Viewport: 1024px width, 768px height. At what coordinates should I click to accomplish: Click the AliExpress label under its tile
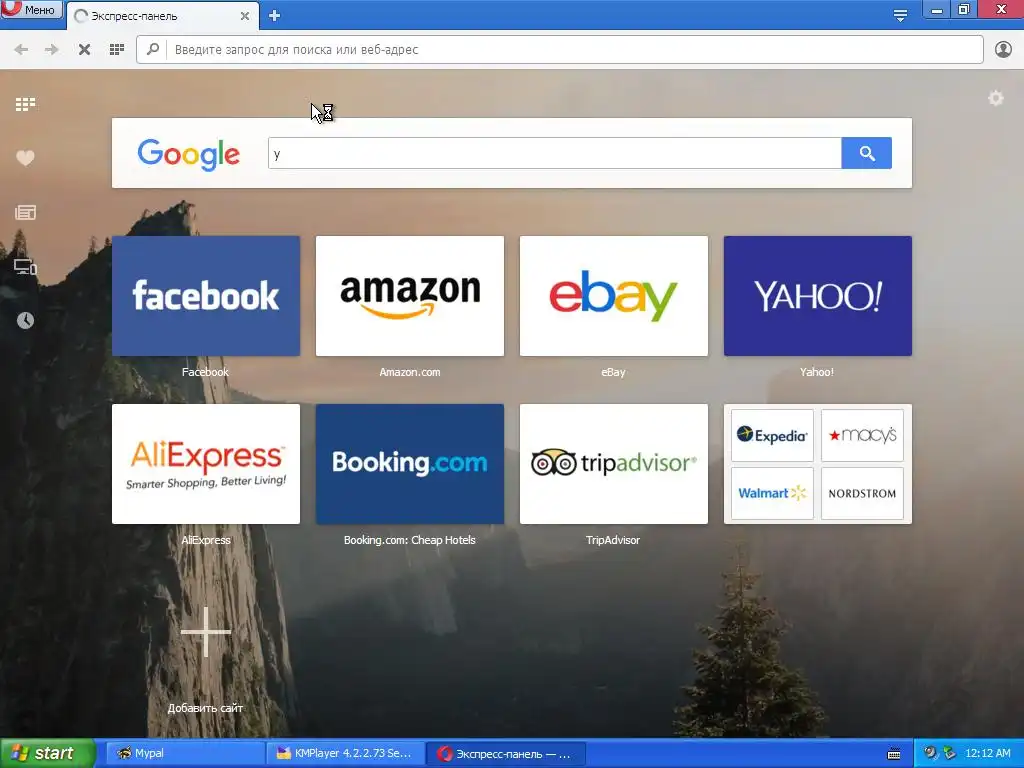(x=206, y=540)
